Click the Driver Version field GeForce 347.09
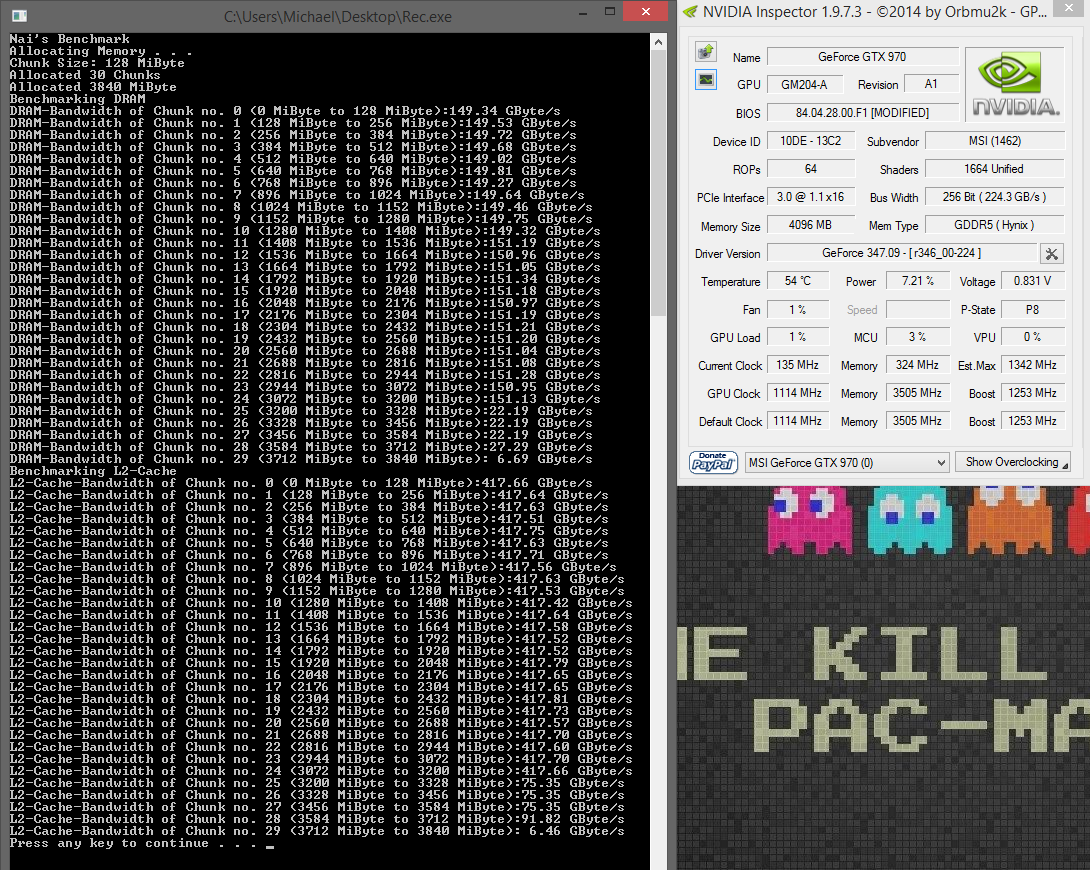This screenshot has width=1090, height=870. click(902, 253)
